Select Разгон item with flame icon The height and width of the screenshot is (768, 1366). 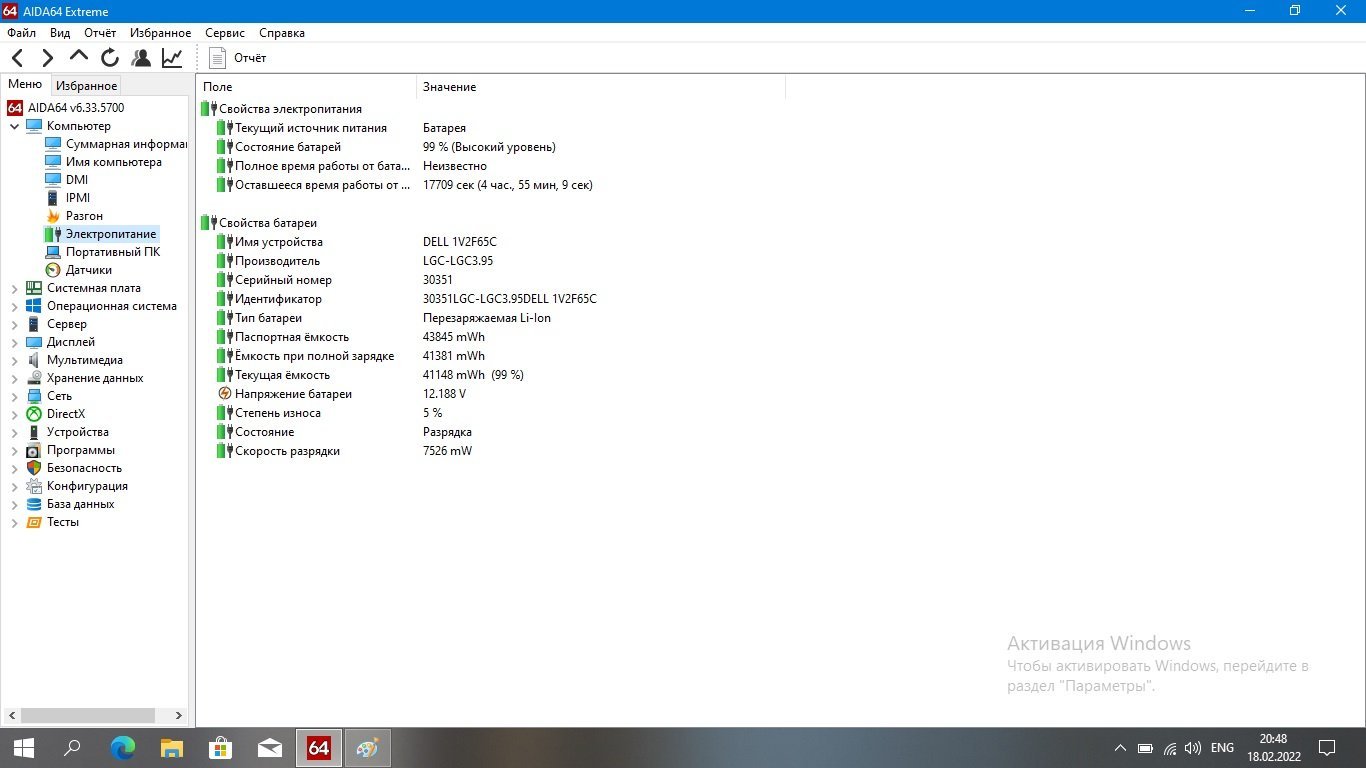tap(84, 216)
